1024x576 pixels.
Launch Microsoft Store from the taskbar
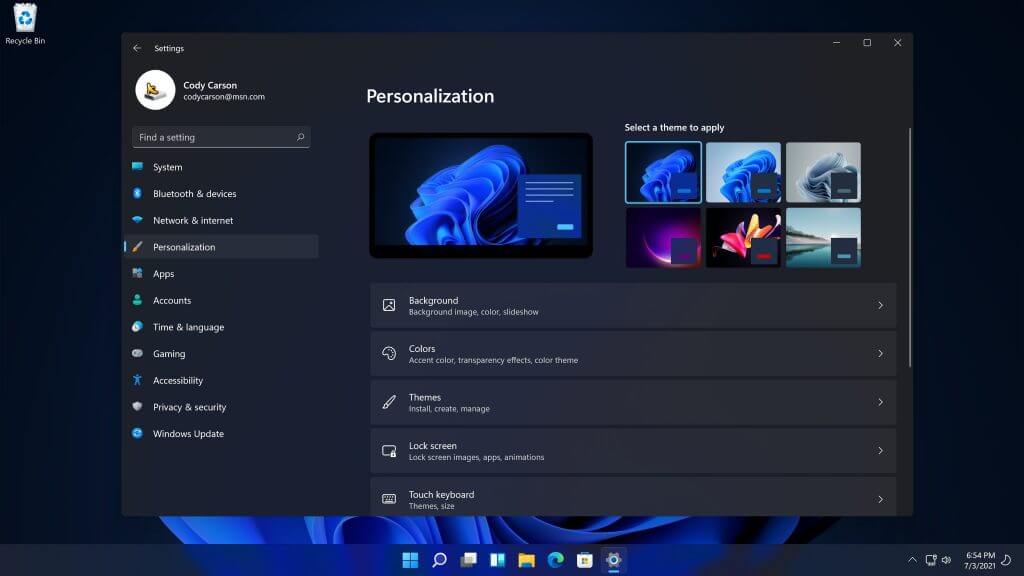tap(584, 560)
